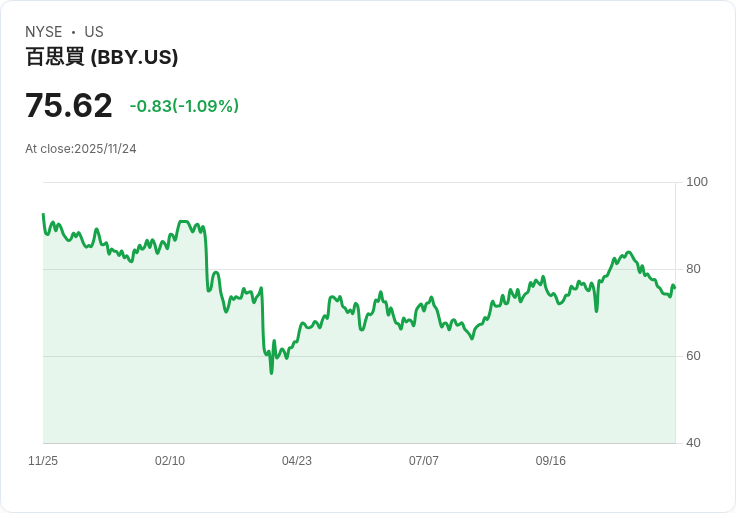Click the lowest point of the price line
This screenshot has width=736, height=513.
tap(271, 373)
